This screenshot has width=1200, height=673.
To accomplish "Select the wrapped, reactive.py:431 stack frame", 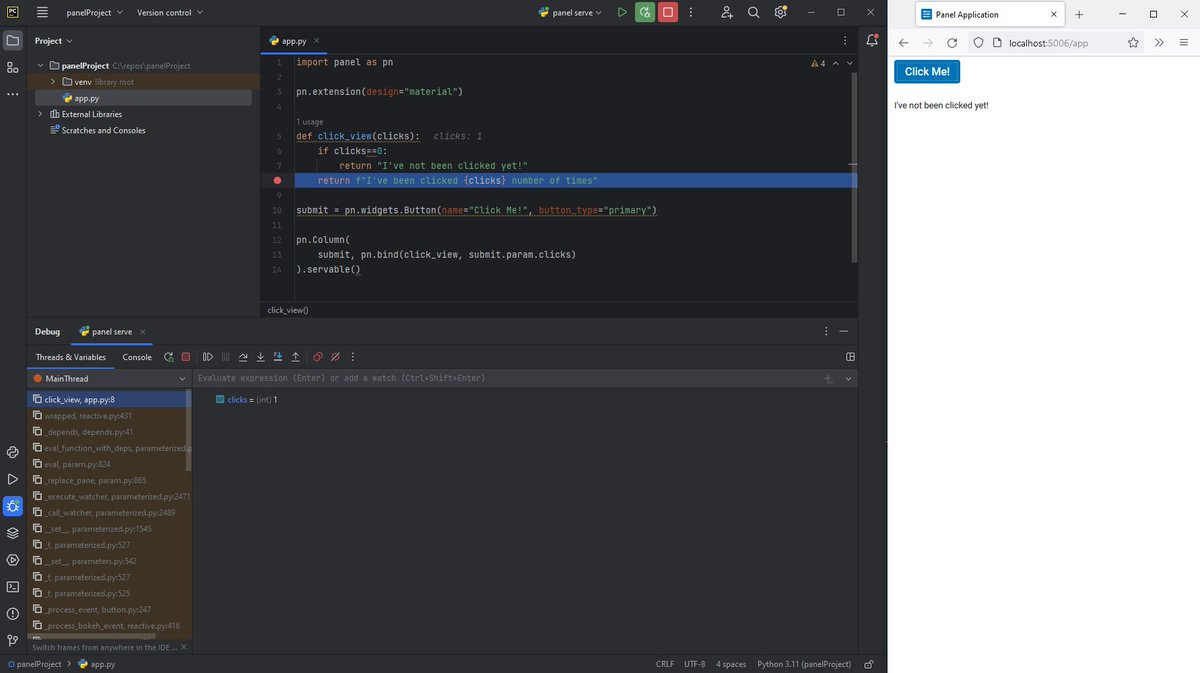I will pyautogui.click(x=108, y=415).
